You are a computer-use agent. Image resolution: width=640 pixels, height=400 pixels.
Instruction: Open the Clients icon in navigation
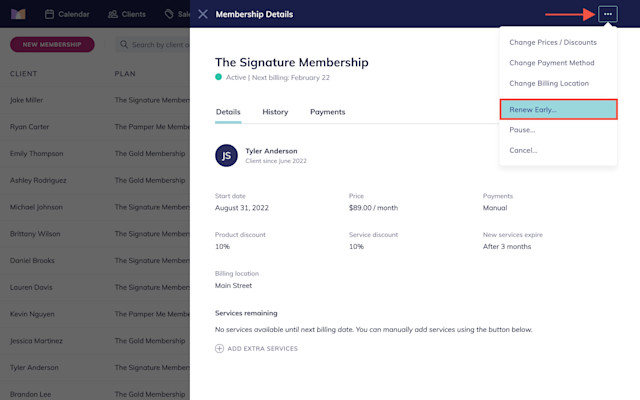(113, 14)
